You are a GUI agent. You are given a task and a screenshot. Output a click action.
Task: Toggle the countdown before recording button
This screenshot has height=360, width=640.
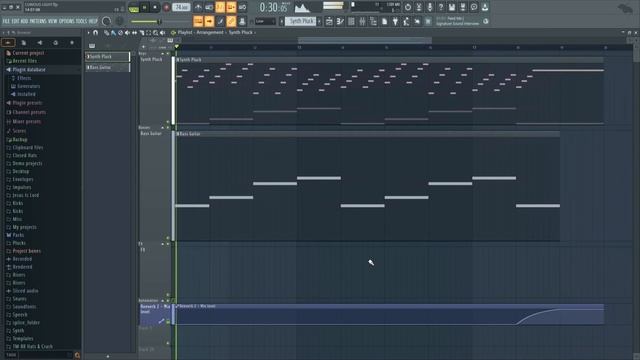220,7
